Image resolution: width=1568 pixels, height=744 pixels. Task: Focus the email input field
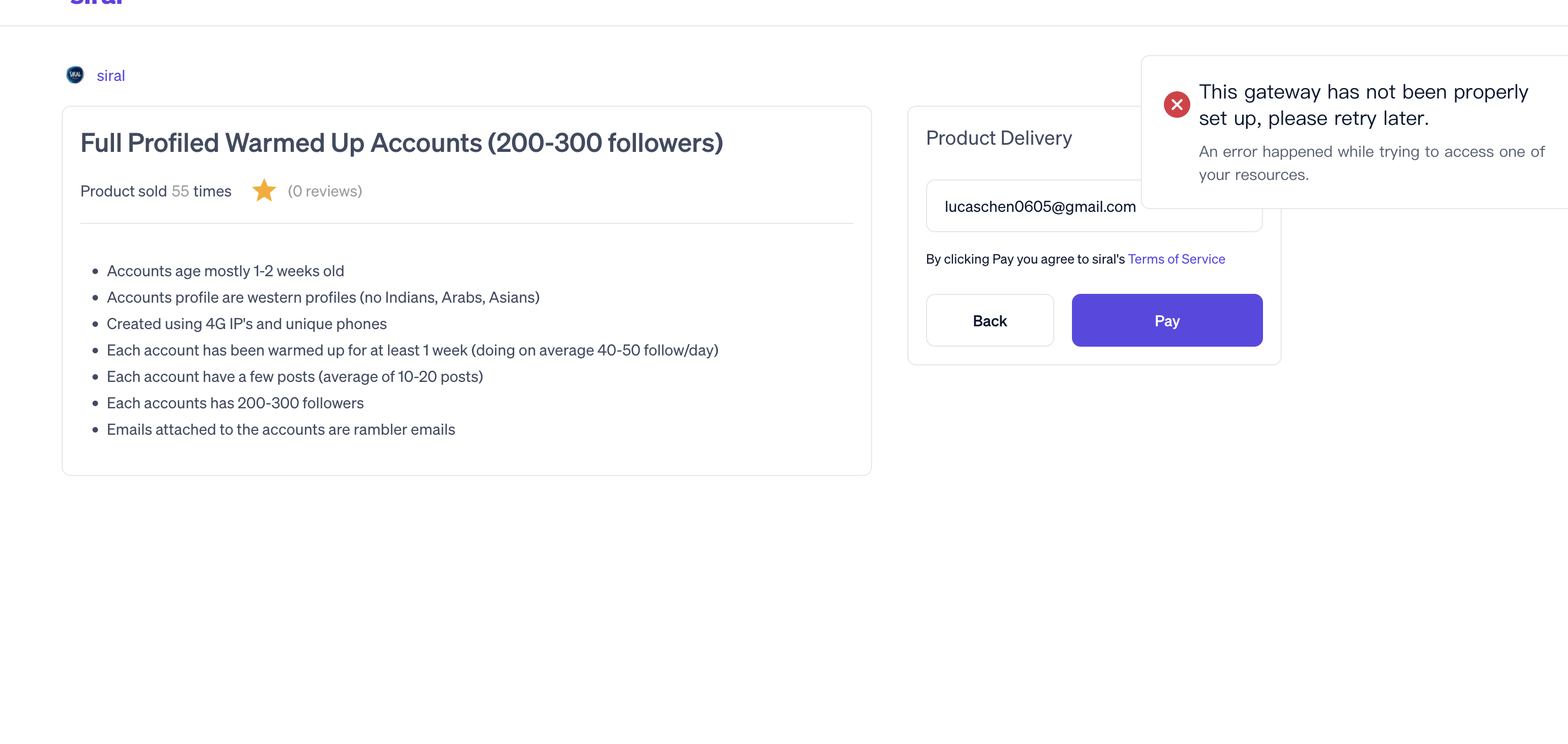click(1094, 206)
